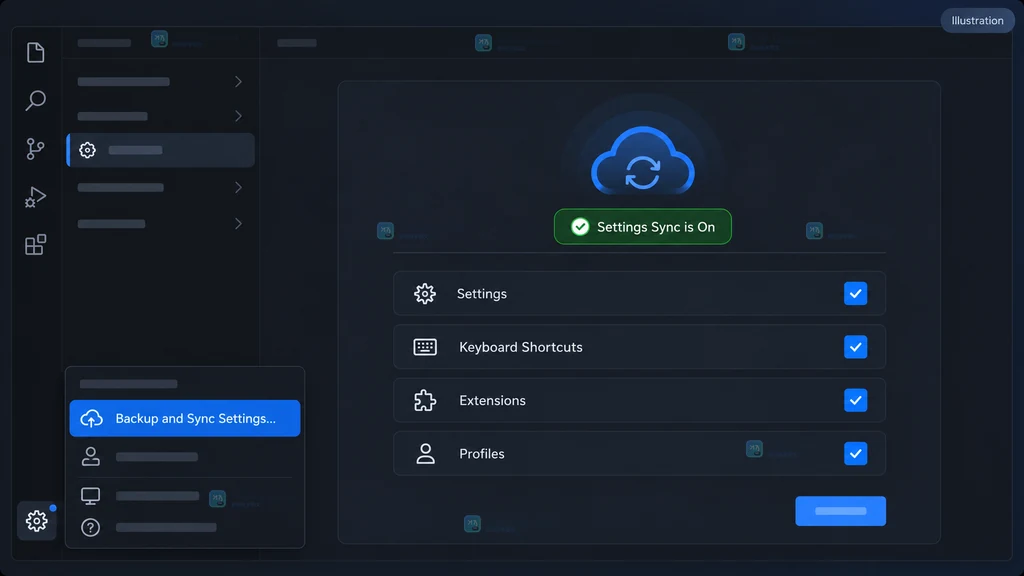Click the Settings Sync is On badge
The height and width of the screenshot is (576, 1024).
[643, 227]
